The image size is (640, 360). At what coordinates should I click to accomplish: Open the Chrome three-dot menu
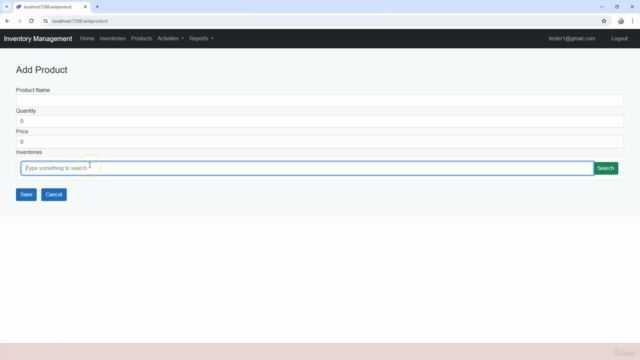coord(632,21)
